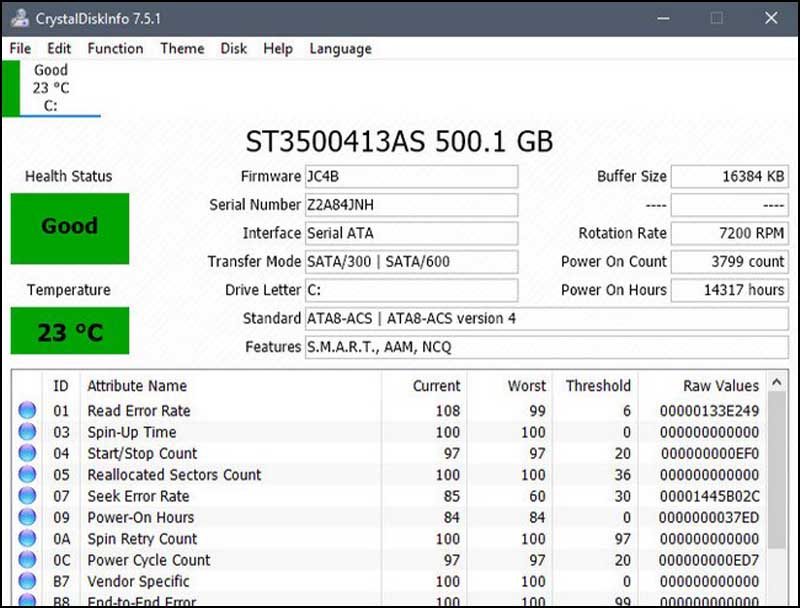Viewport: 800px width, 608px height.
Task: Click the Rotation Rate field 7200 RPM
Action: pyautogui.click(x=730, y=233)
